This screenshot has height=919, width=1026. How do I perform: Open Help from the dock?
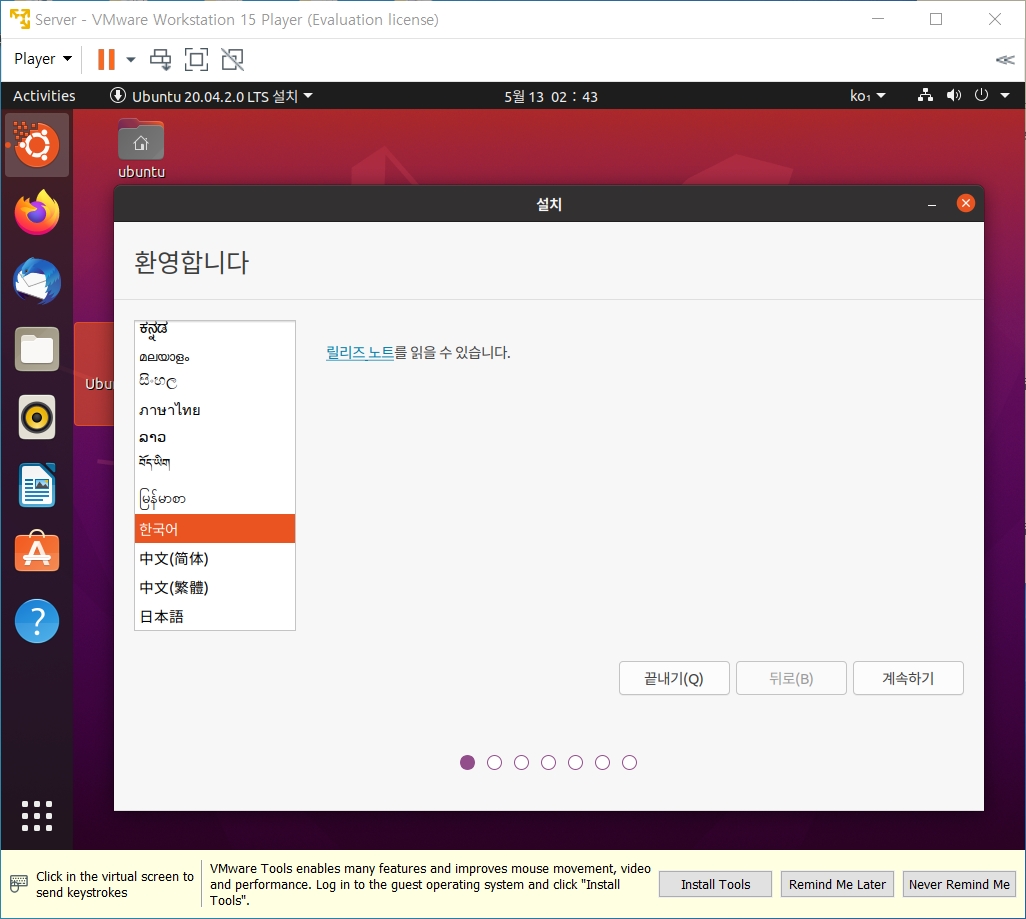pyautogui.click(x=37, y=621)
